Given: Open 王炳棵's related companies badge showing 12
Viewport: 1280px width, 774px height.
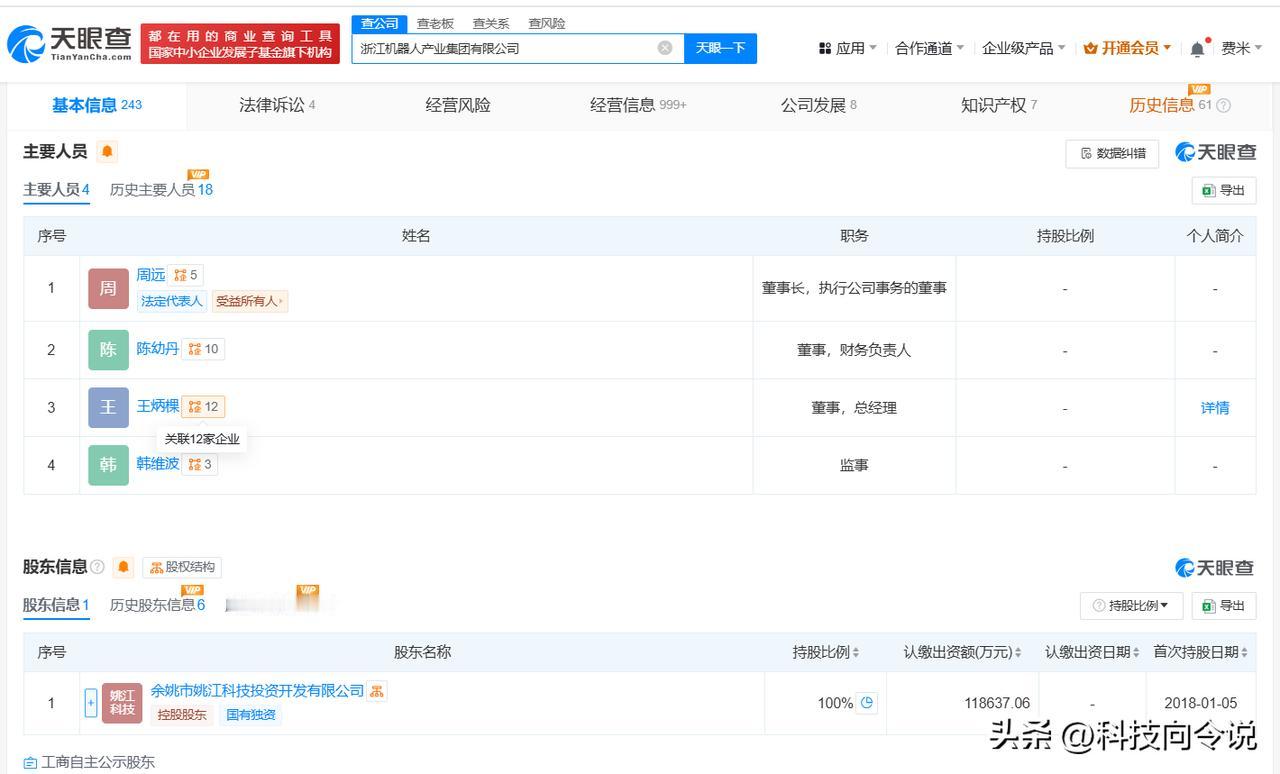Looking at the screenshot, I should click(203, 407).
